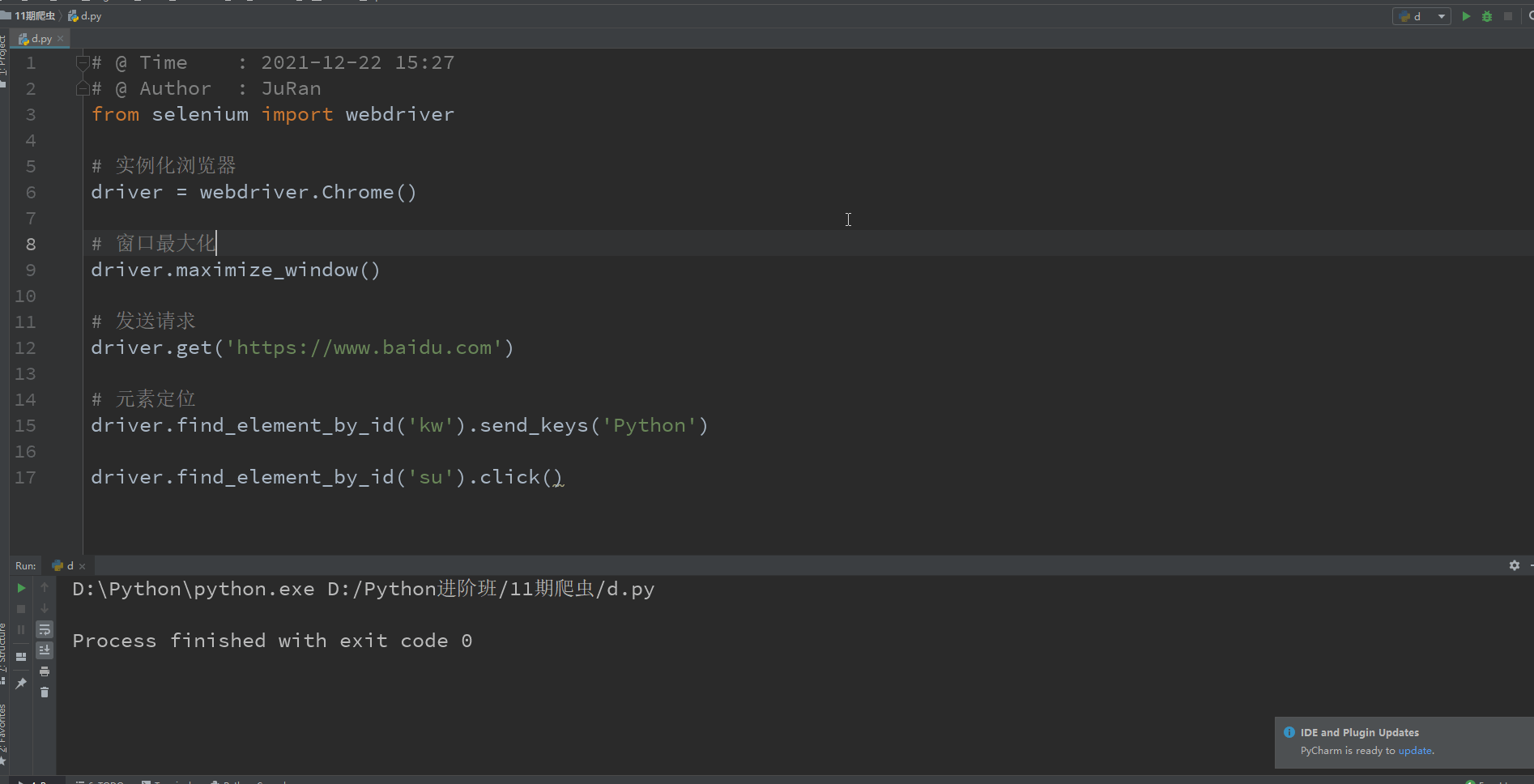Click the 'su' string on line 17

point(431,477)
